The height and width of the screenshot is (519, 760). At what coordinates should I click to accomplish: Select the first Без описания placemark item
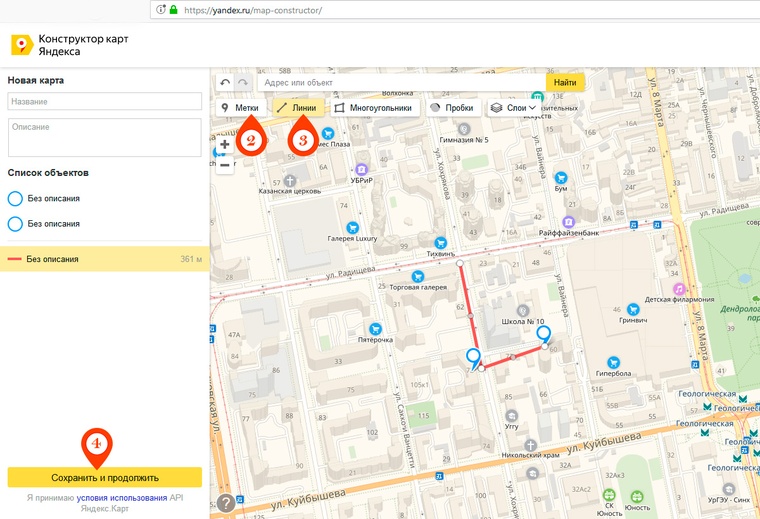coord(54,198)
